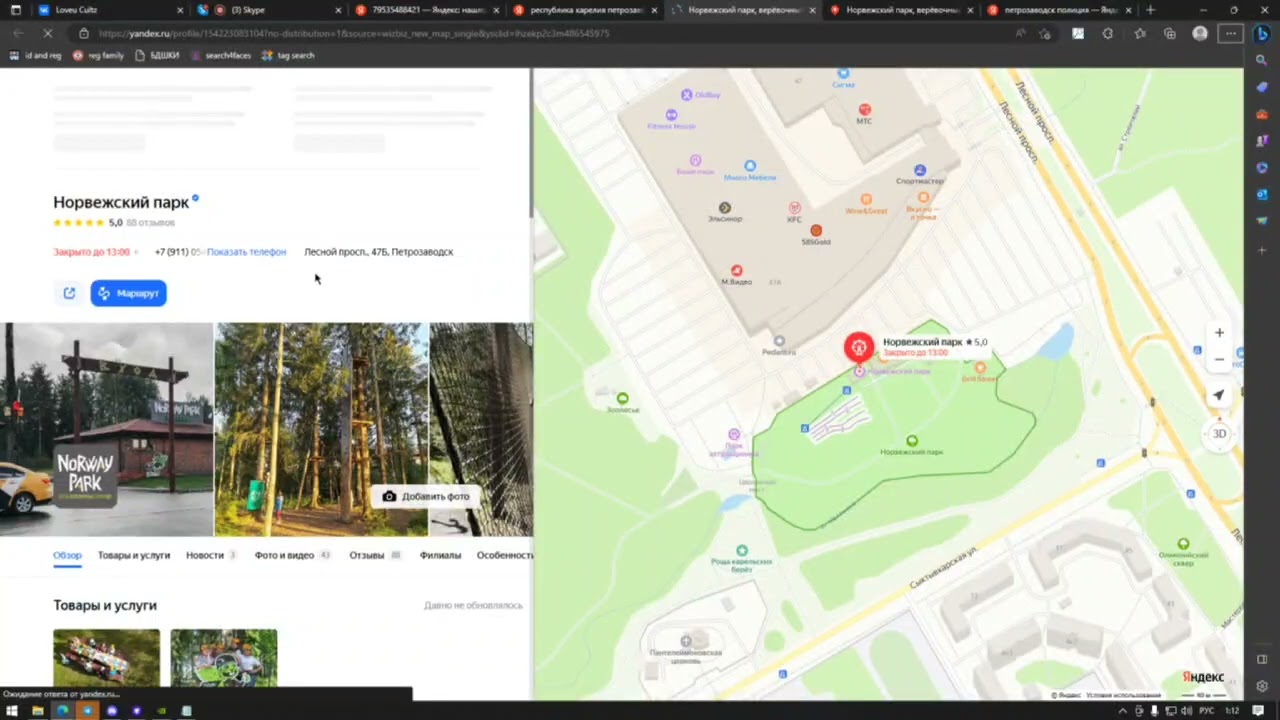Click the Fitness House marker on the map
Viewport: 1280px width, 720px height.
pos(670,114)
